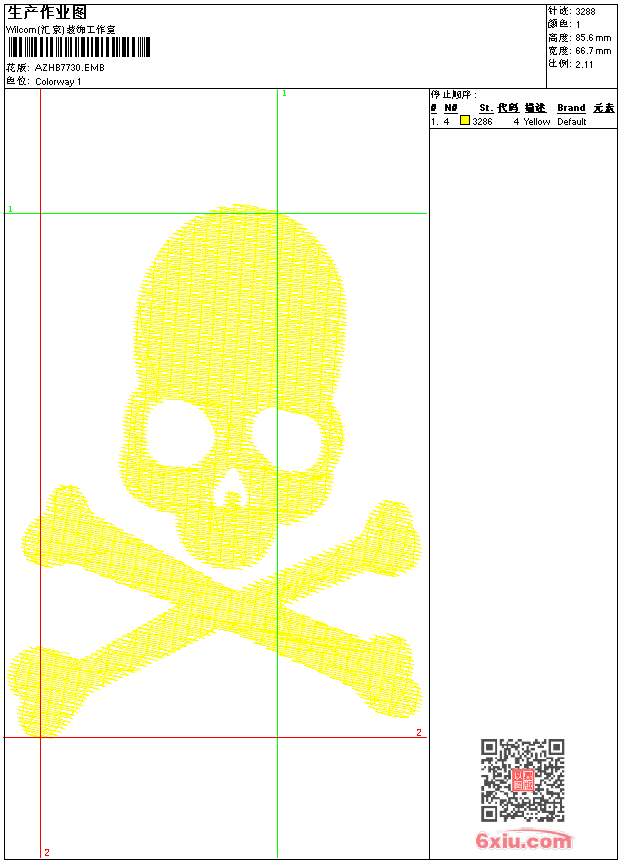Viewport: 620px width, 860px height.
Task: Click the stitch count value 3288
Action: click(585, 11)
